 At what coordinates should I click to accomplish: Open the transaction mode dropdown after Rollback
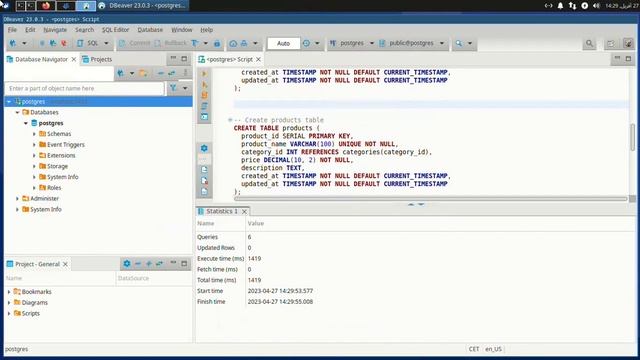205,43
